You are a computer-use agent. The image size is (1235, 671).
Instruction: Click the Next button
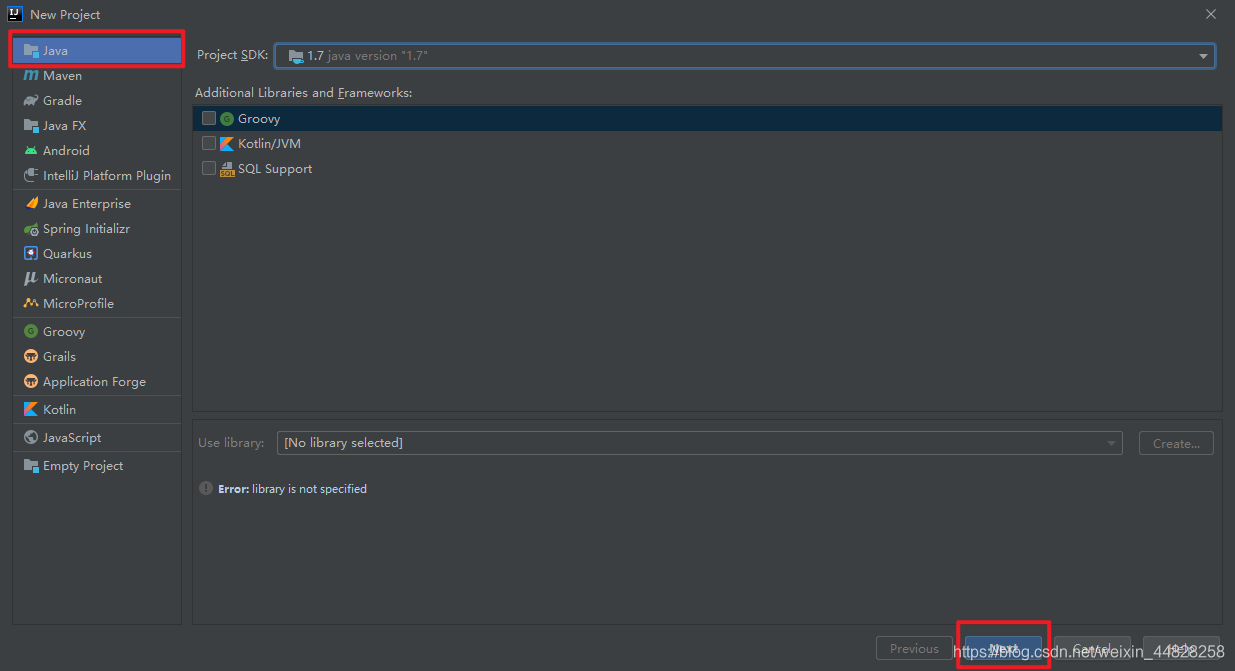tap(1003, 648)
